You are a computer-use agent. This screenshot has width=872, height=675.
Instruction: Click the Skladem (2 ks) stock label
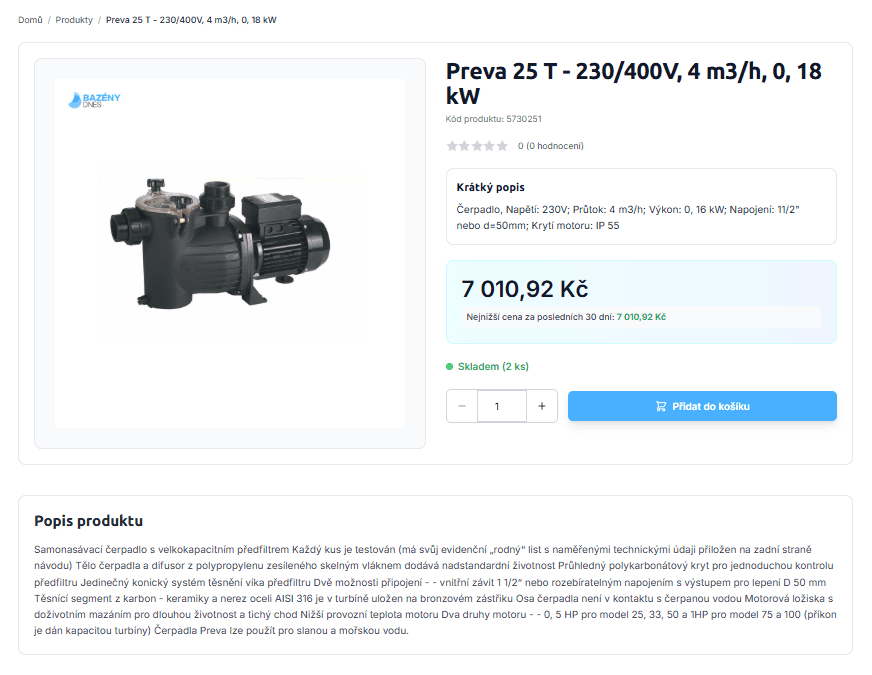(x=495, y=366)
